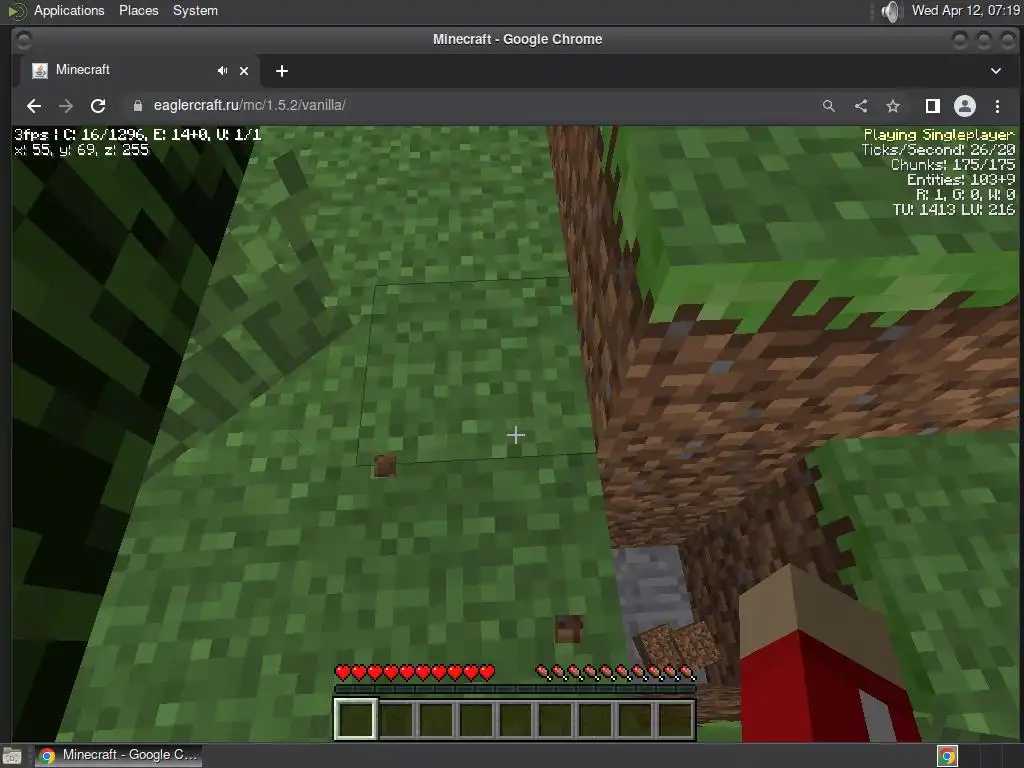Click the eaglercraft.ru URL field
The width and height of the screenshot is (1024, 768).
(x=470, y=106)
